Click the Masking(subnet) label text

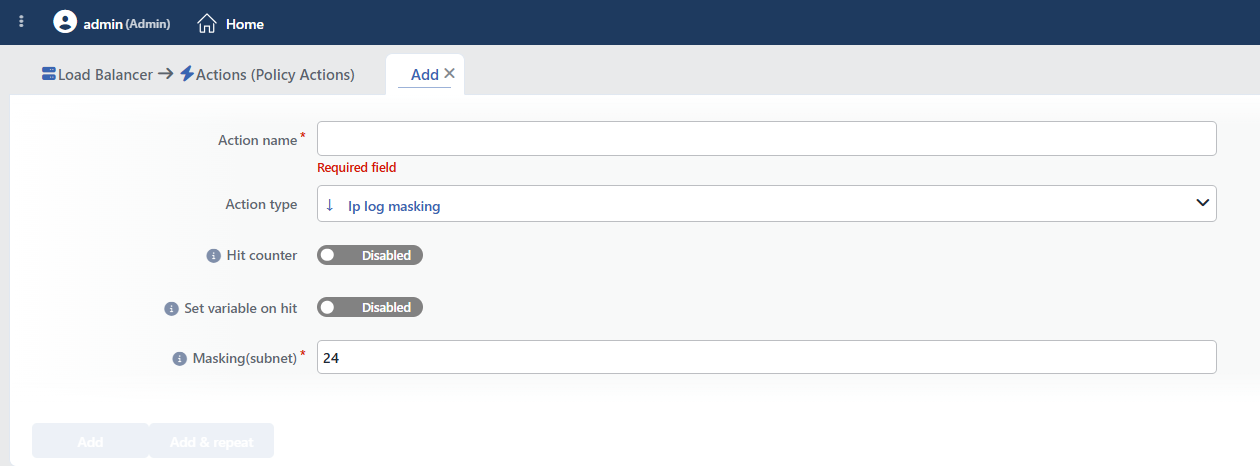tap(245, 358)
